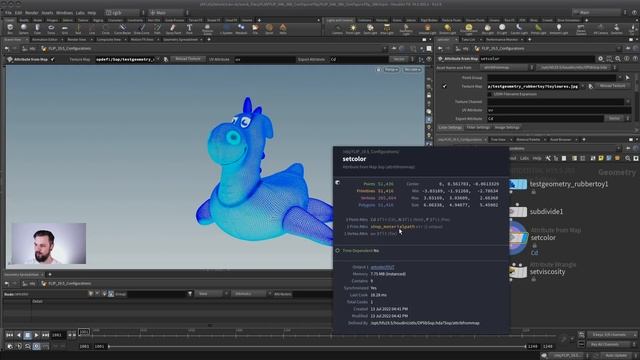Image resolution: width=640 pixels, height=360 pixels.
Task: Open Point Group dropdown arrow in parameters
Action: tap(620, 78)
